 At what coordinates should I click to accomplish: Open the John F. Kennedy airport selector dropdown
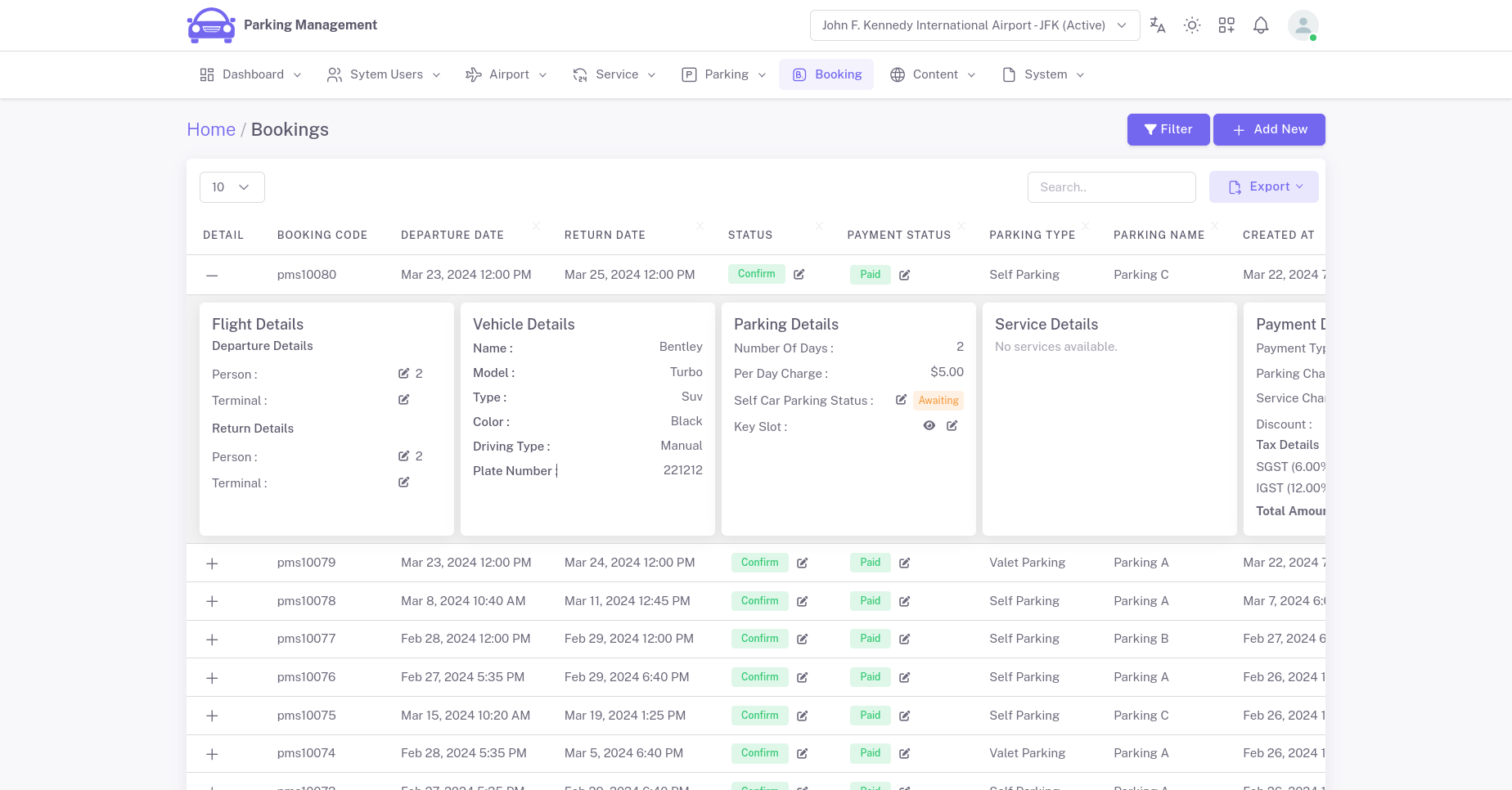tap(974, 25)
